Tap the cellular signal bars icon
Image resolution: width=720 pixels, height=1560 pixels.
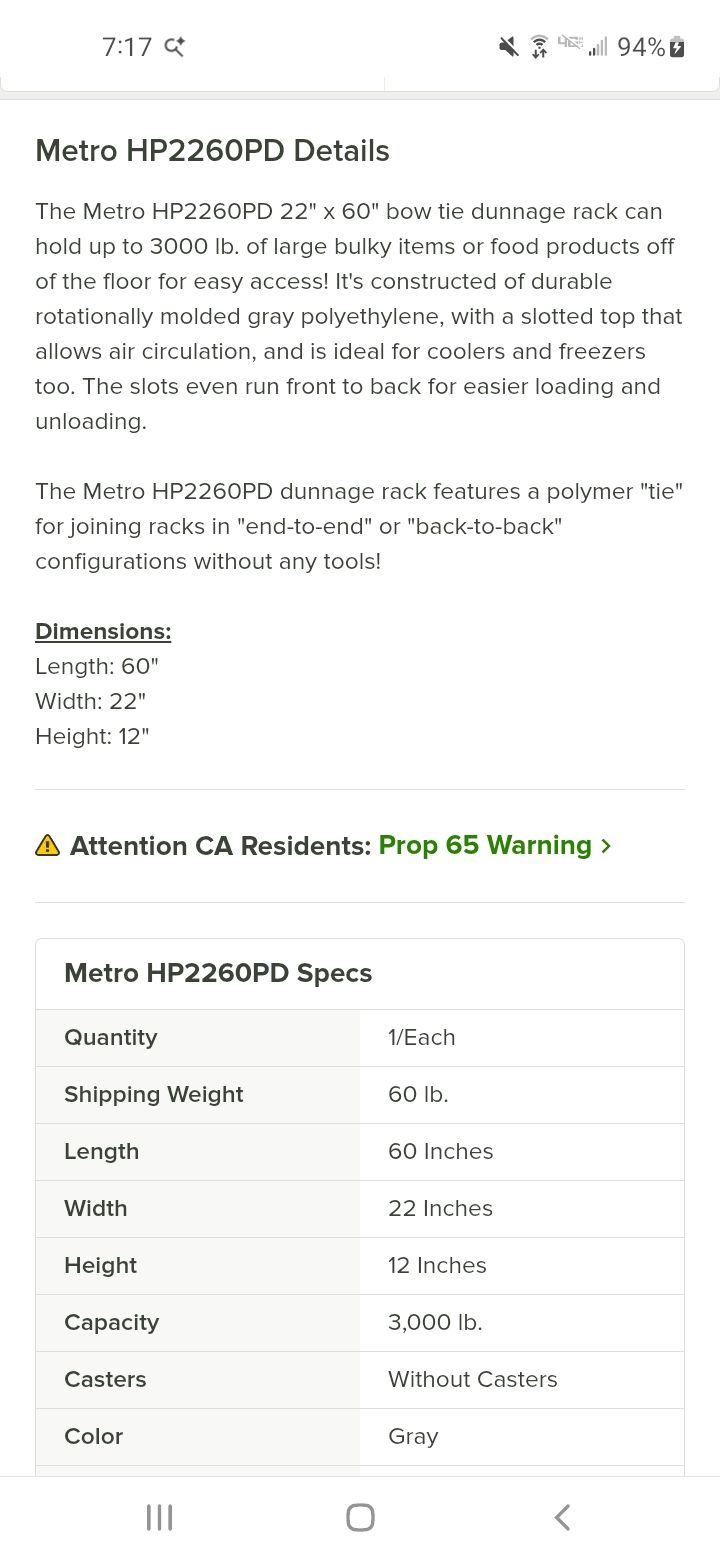598,47
